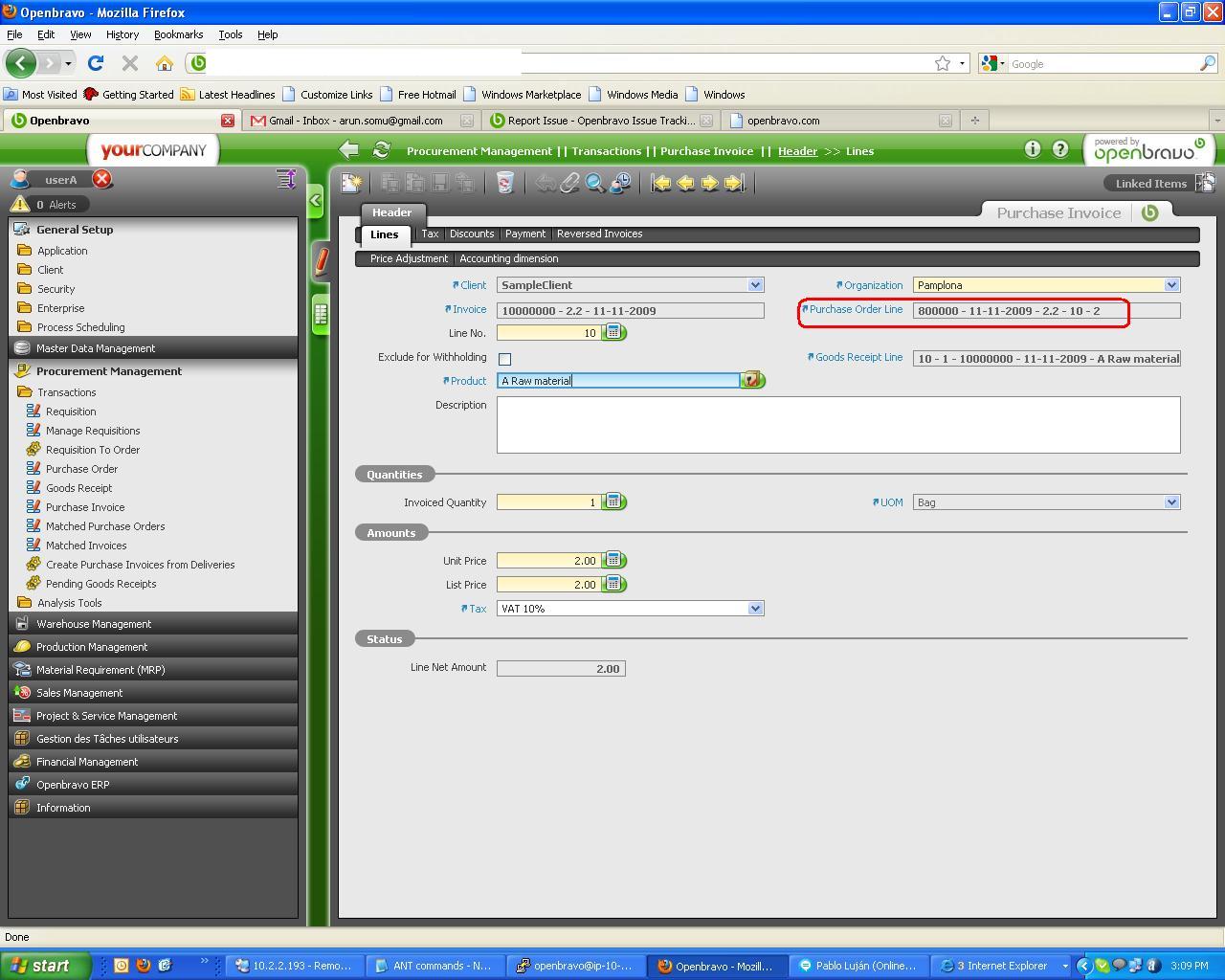Screen dimensions: 1225x980
Task: Open the Help question mark icon
Action: point(1060,148)
